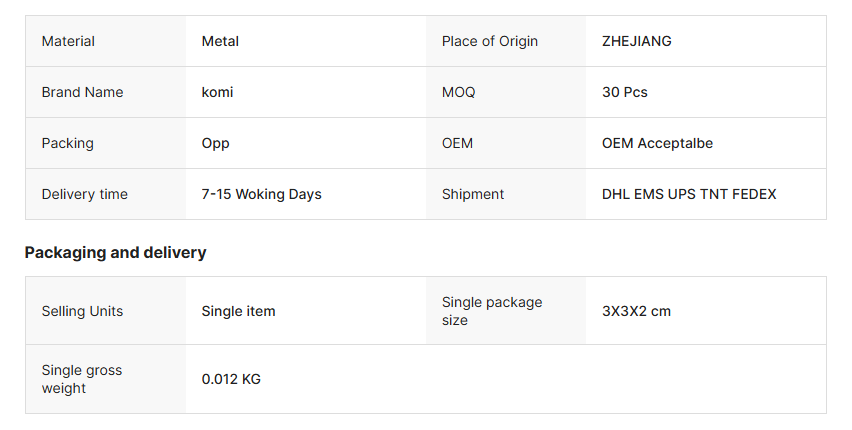The image size is (852, 430).
Task: Click the Delivery time label
Action: click(x=84, y=194)
